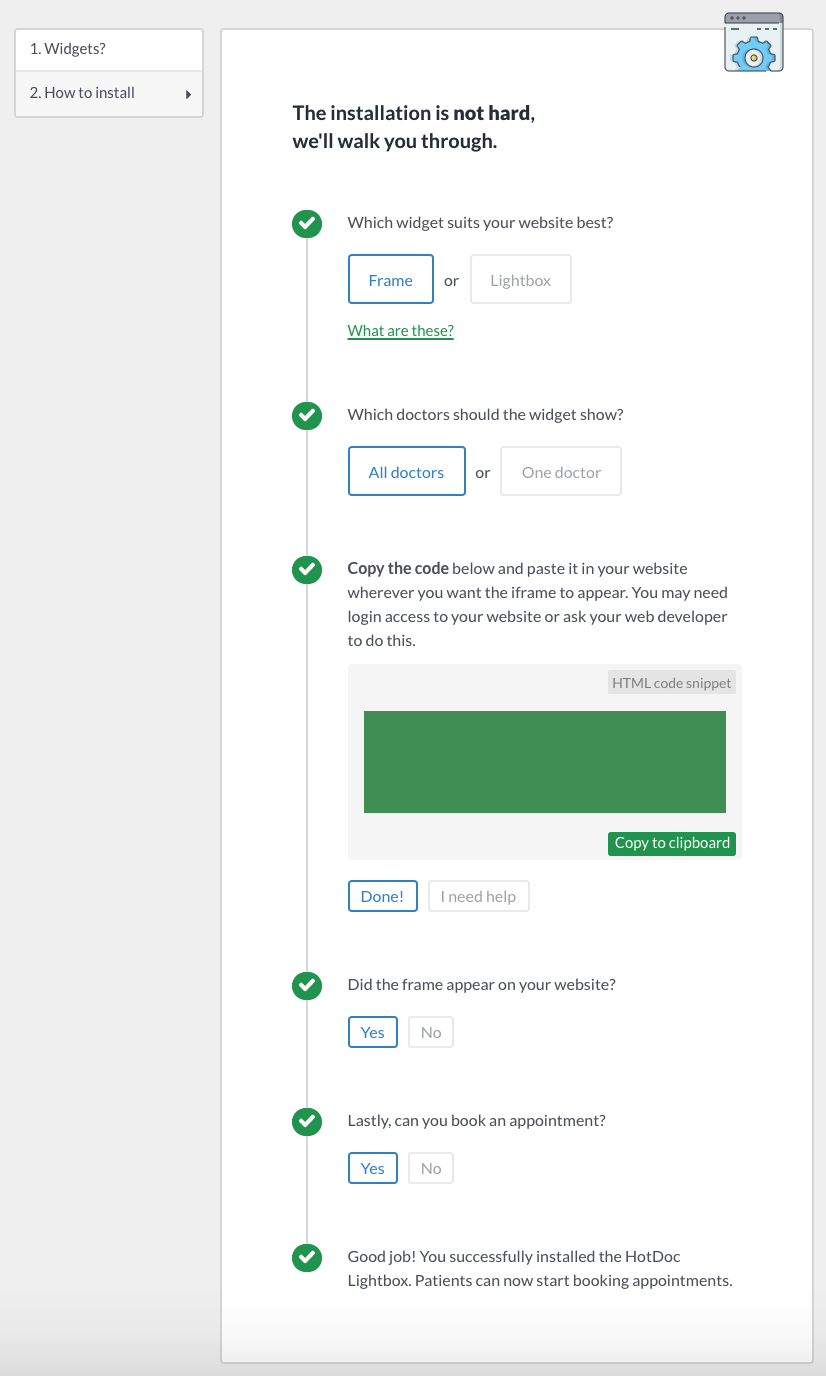Open the Widgets? sidebar item
826x1376 pixels.
click(109, 49)
